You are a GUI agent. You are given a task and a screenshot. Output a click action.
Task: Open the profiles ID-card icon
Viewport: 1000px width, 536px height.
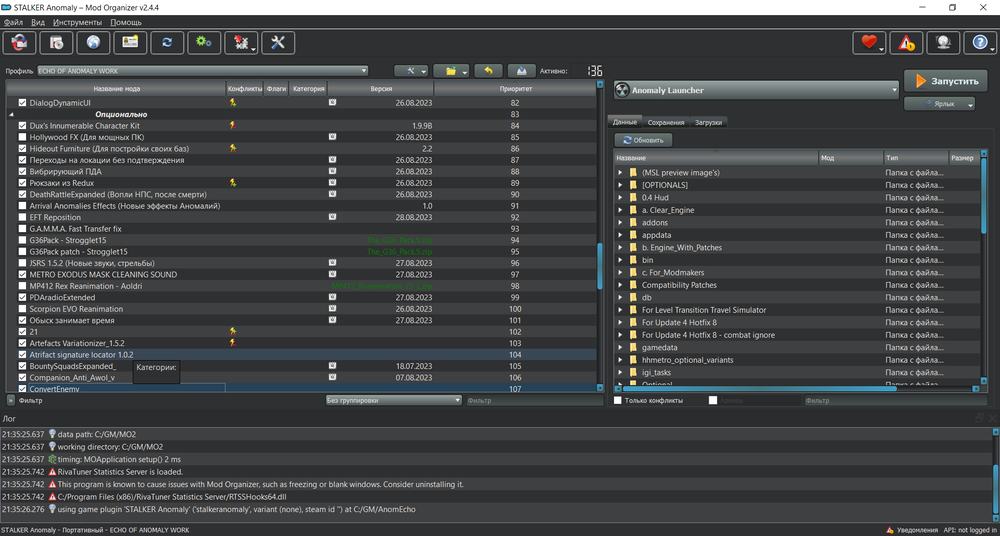(130, 42)
